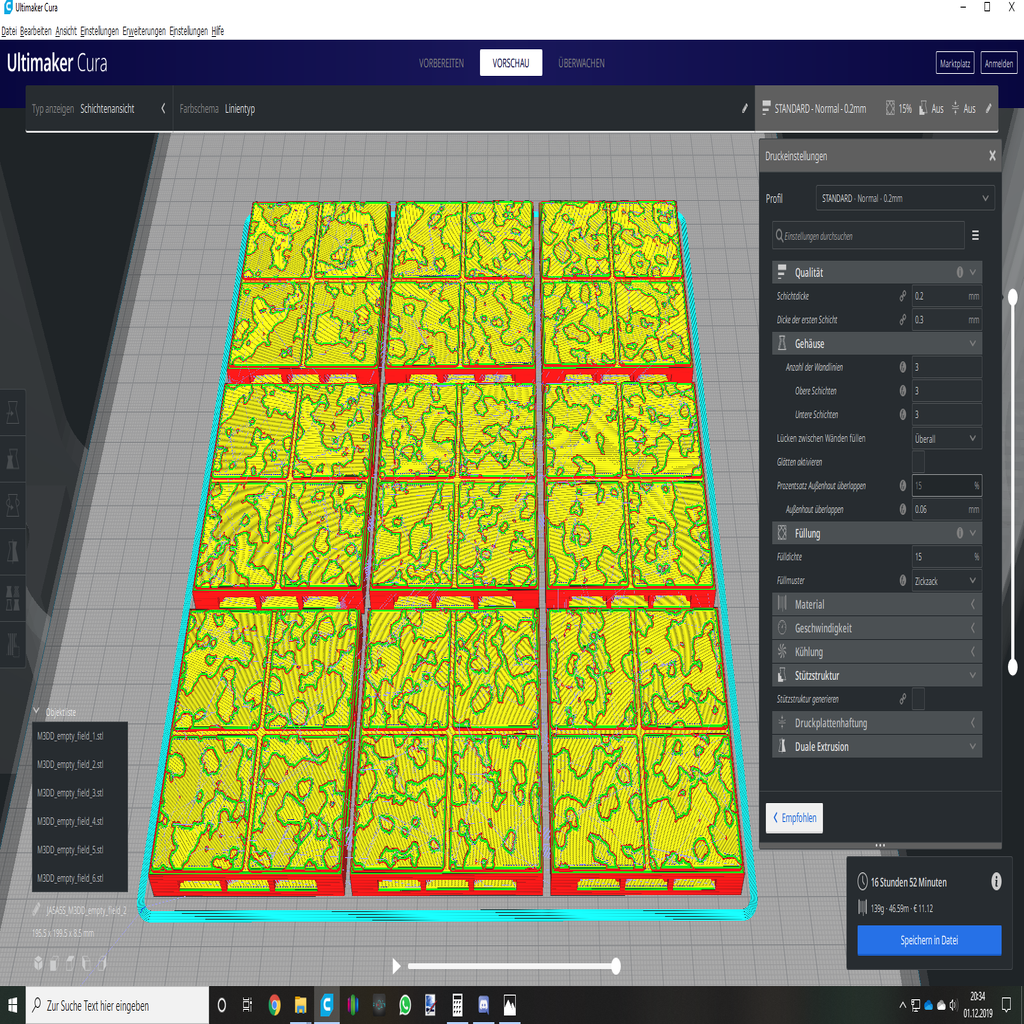This screenshot has height=1024, width=1024.
Task: Click link icon beside Stützstruktur generieren
Action: (x=903, y=699)
